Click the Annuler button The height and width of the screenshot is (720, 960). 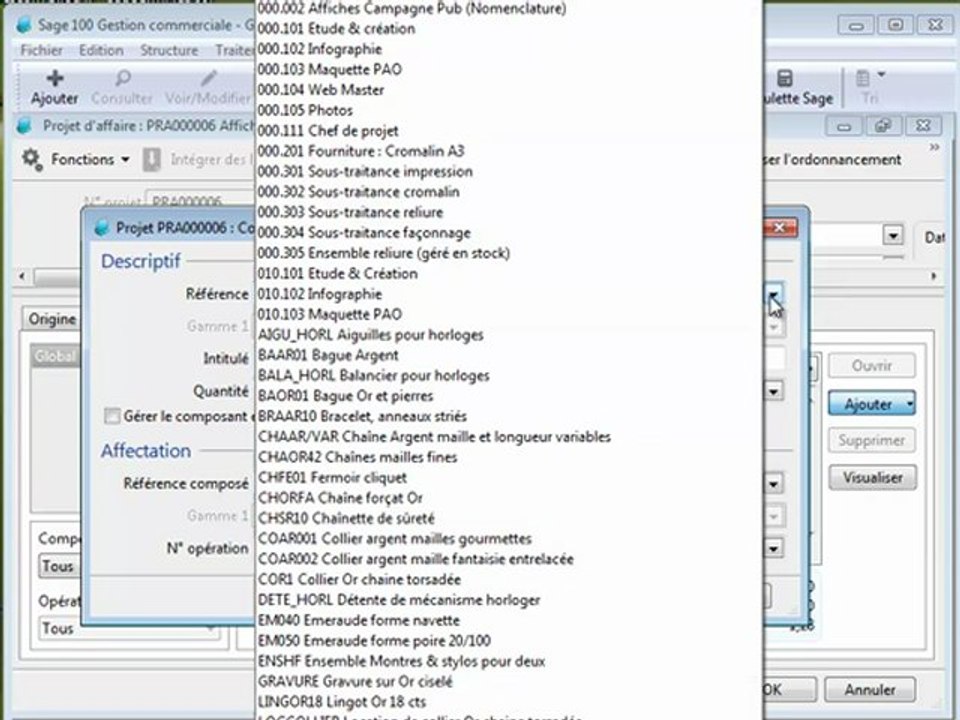(870, 689)
